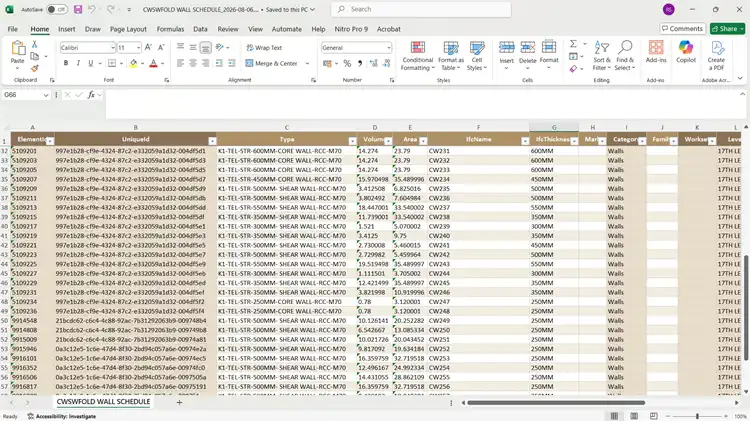This screenshot has width=750, height=421.
Task: Open Format as Table gallery
Action: pos(451,56)
